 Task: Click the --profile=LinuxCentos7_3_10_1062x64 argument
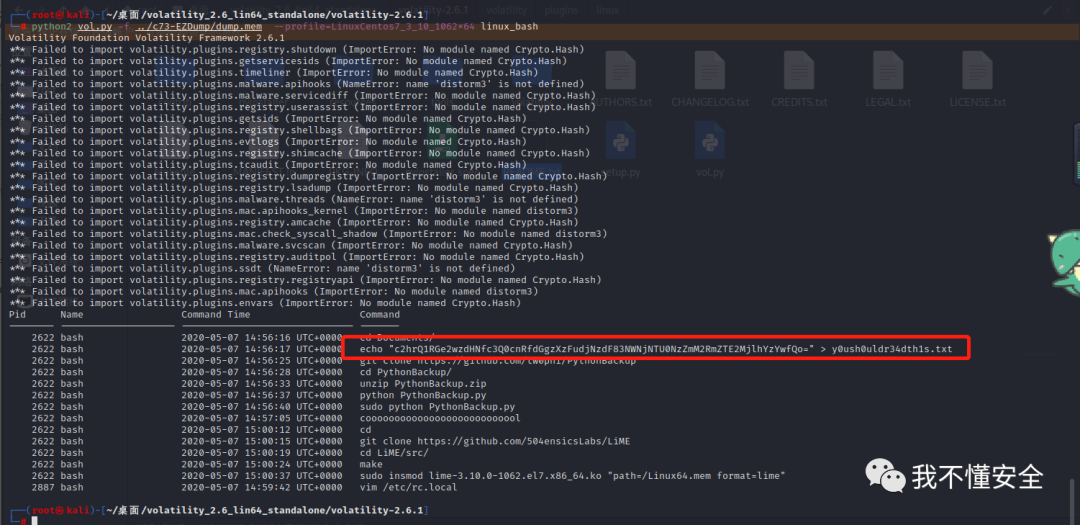(x=375, y=26)
